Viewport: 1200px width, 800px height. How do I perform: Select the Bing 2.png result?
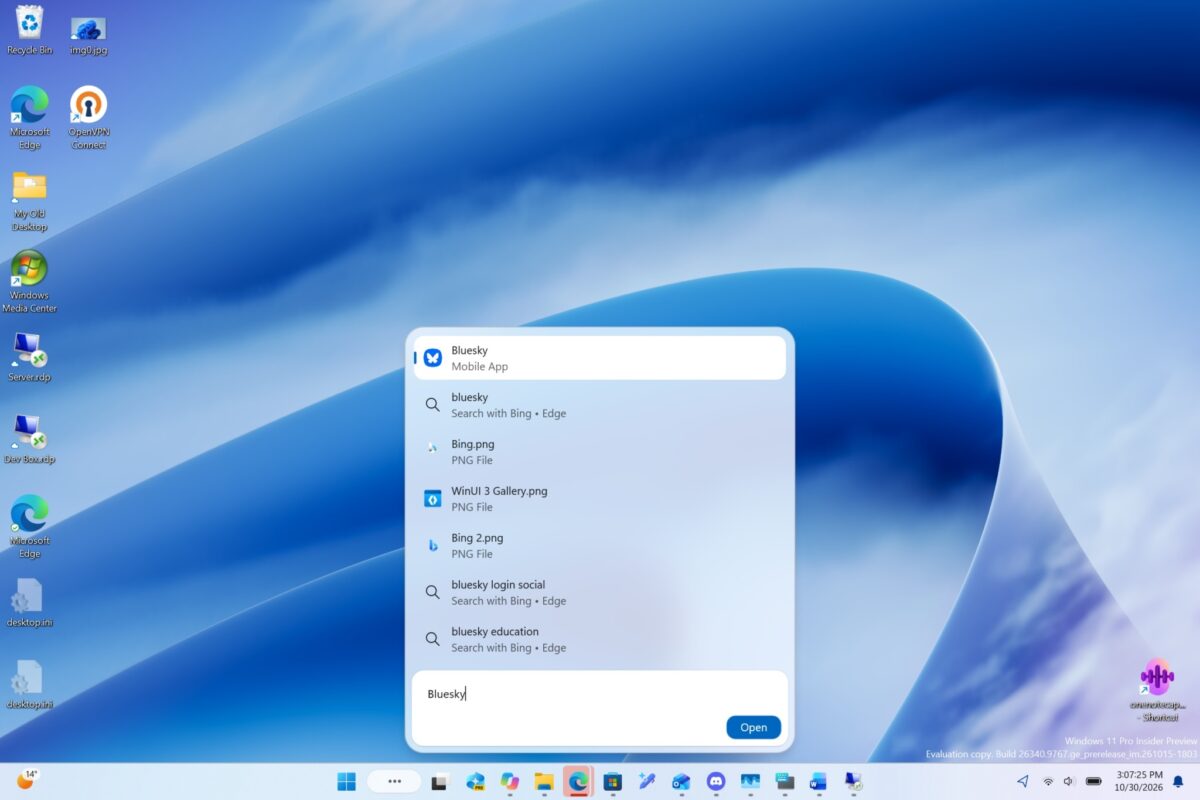[600, 546]
